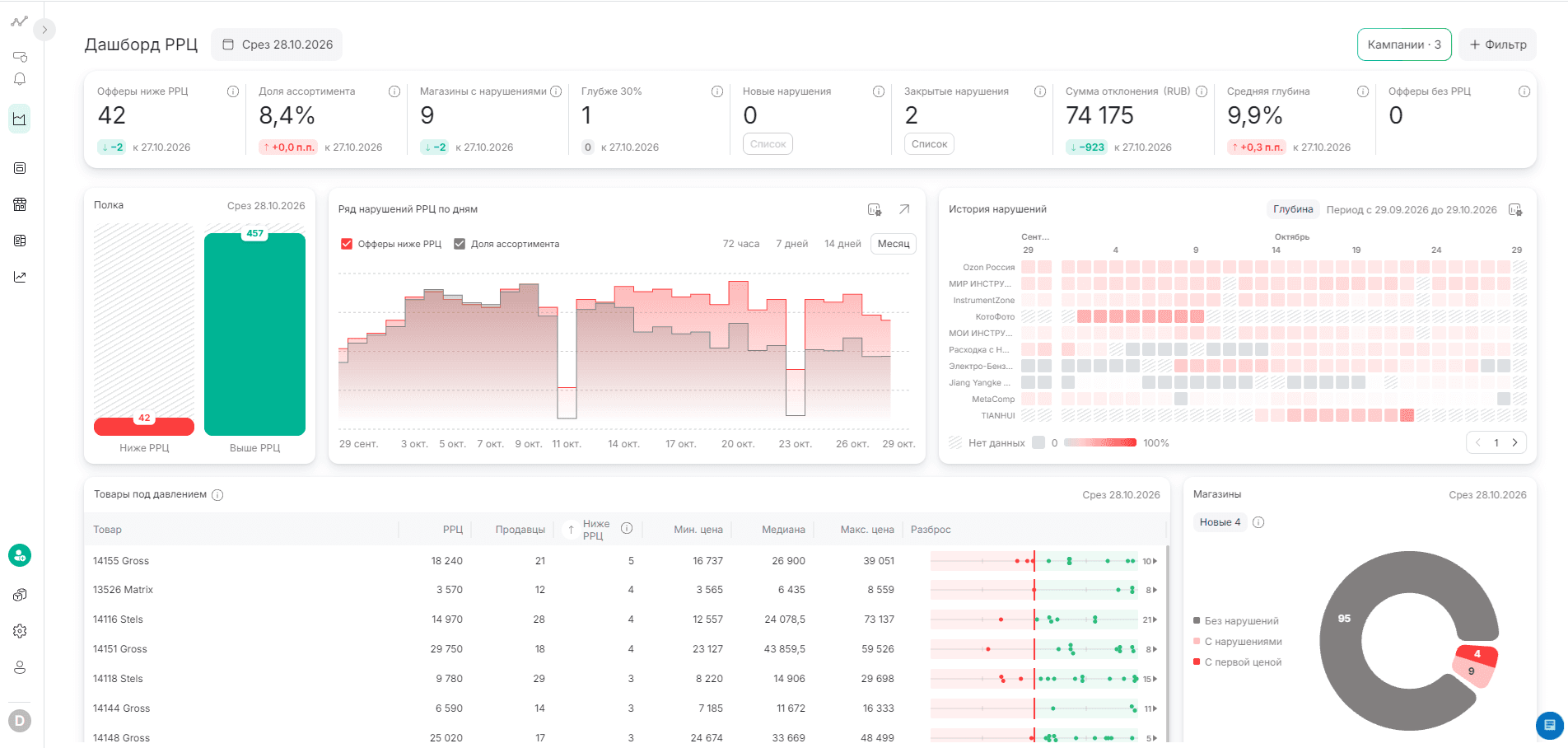
Task: Open the D account avatar
Action: [x=20, y=721]
